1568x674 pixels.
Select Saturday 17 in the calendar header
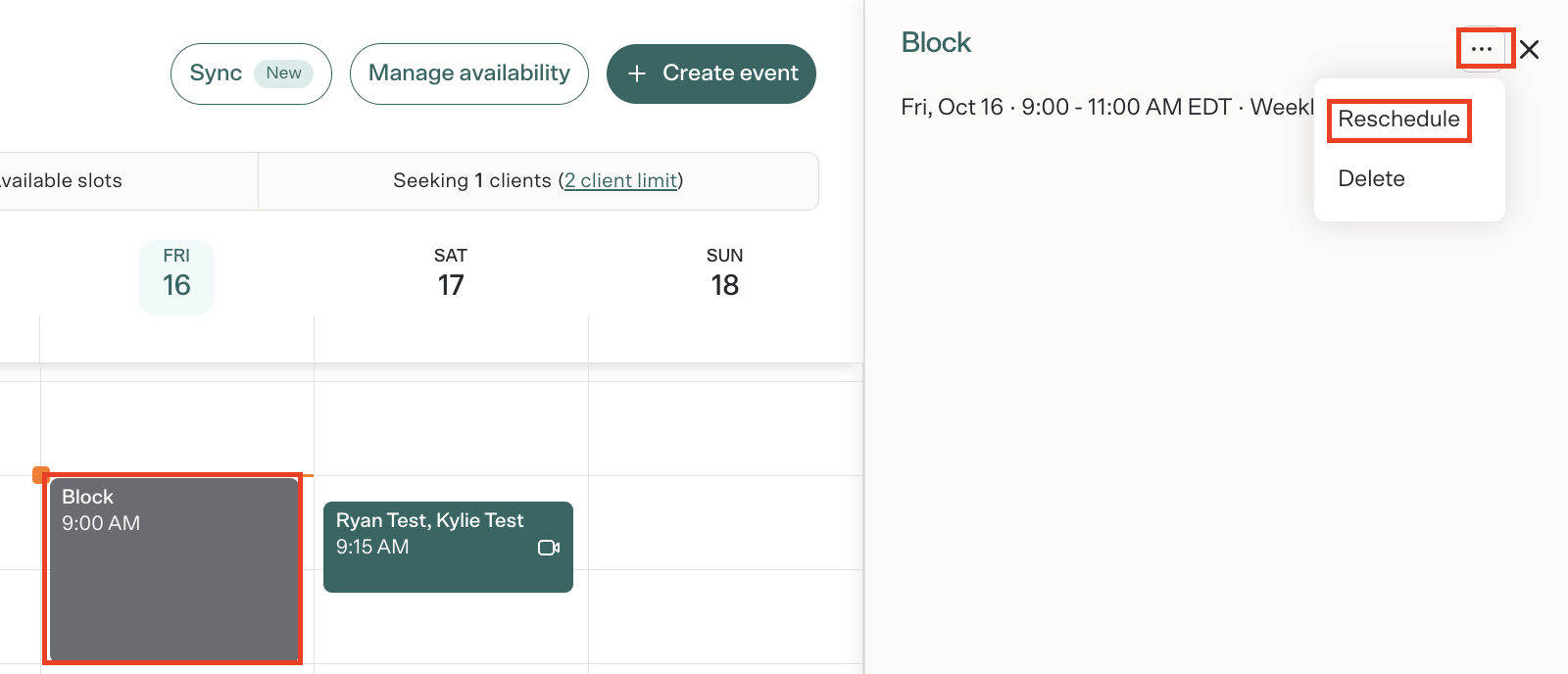click(451, 273)
